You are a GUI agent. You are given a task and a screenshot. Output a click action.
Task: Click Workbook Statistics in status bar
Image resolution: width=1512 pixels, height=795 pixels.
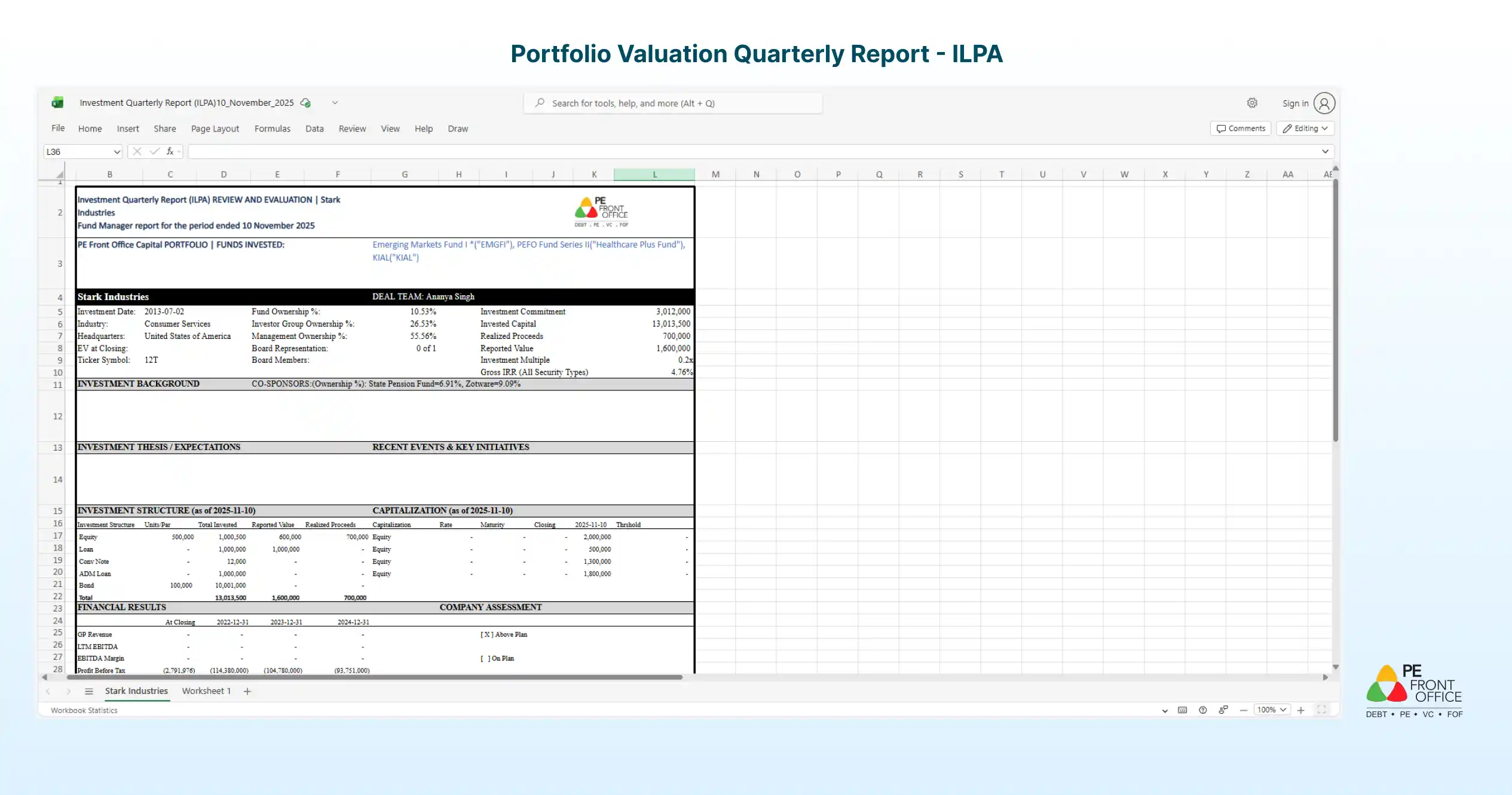(x=84, y=710)
